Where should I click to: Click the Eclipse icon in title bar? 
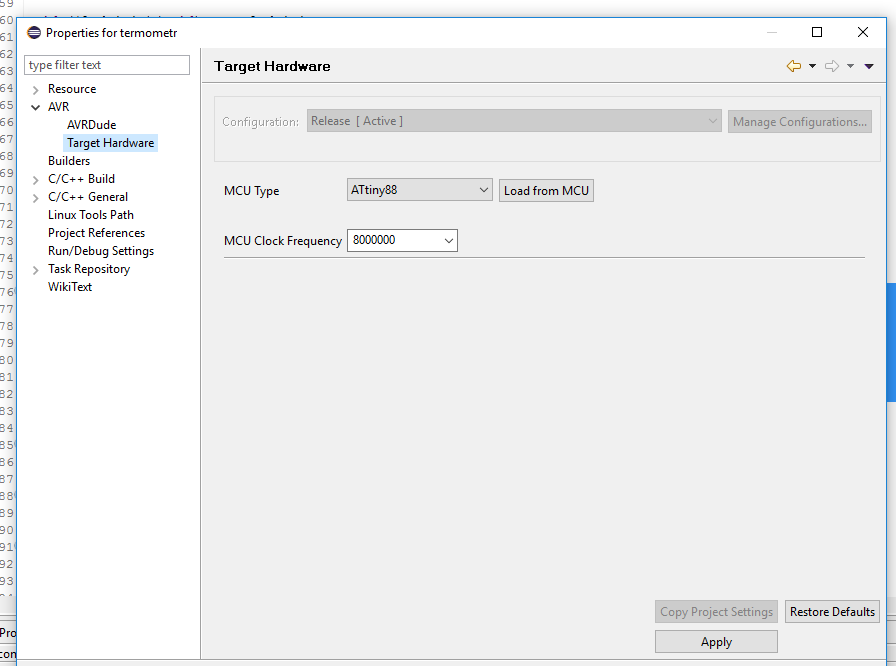tap(34, 33)
